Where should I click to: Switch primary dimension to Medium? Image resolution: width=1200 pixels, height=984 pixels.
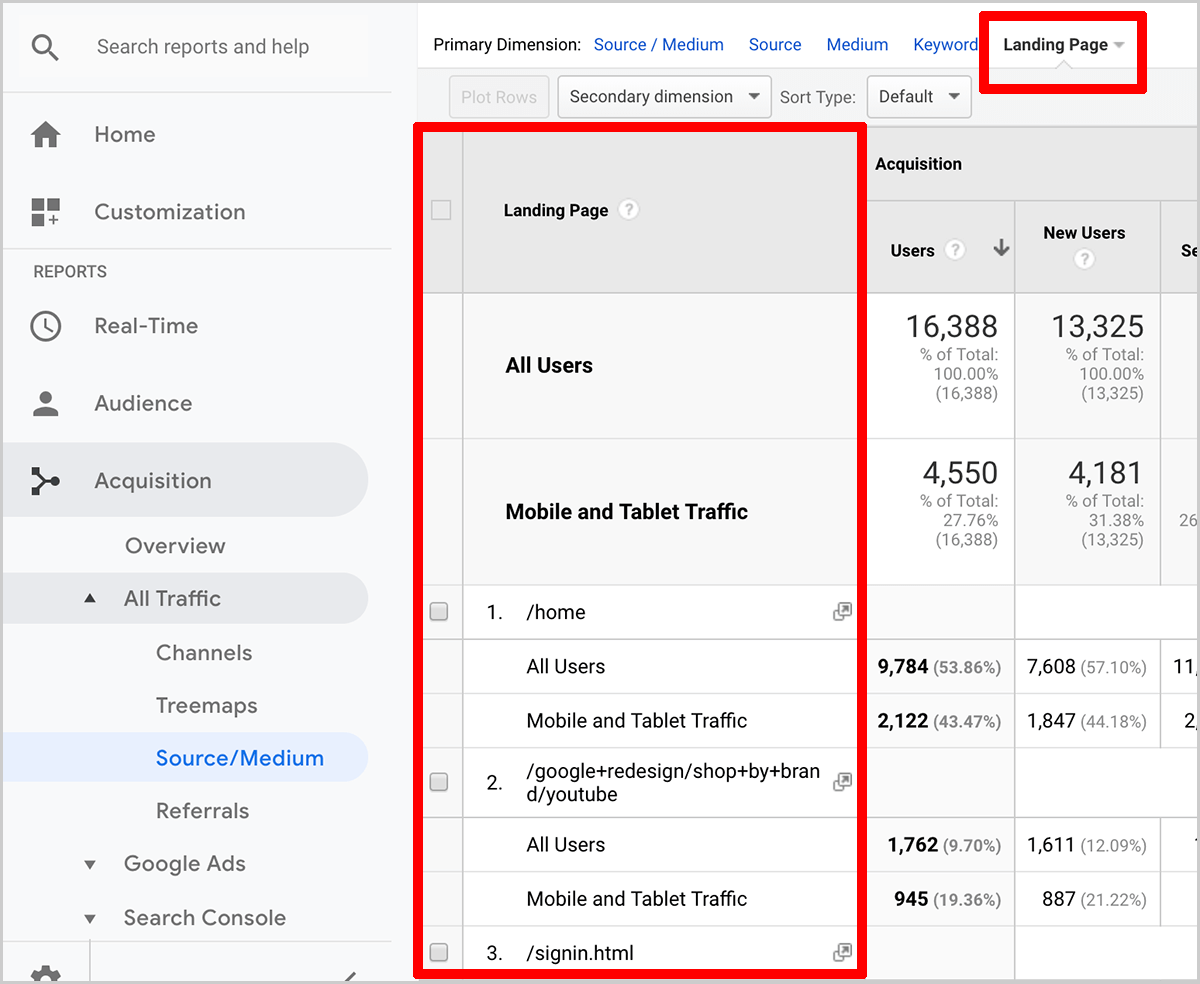point(857,45)
